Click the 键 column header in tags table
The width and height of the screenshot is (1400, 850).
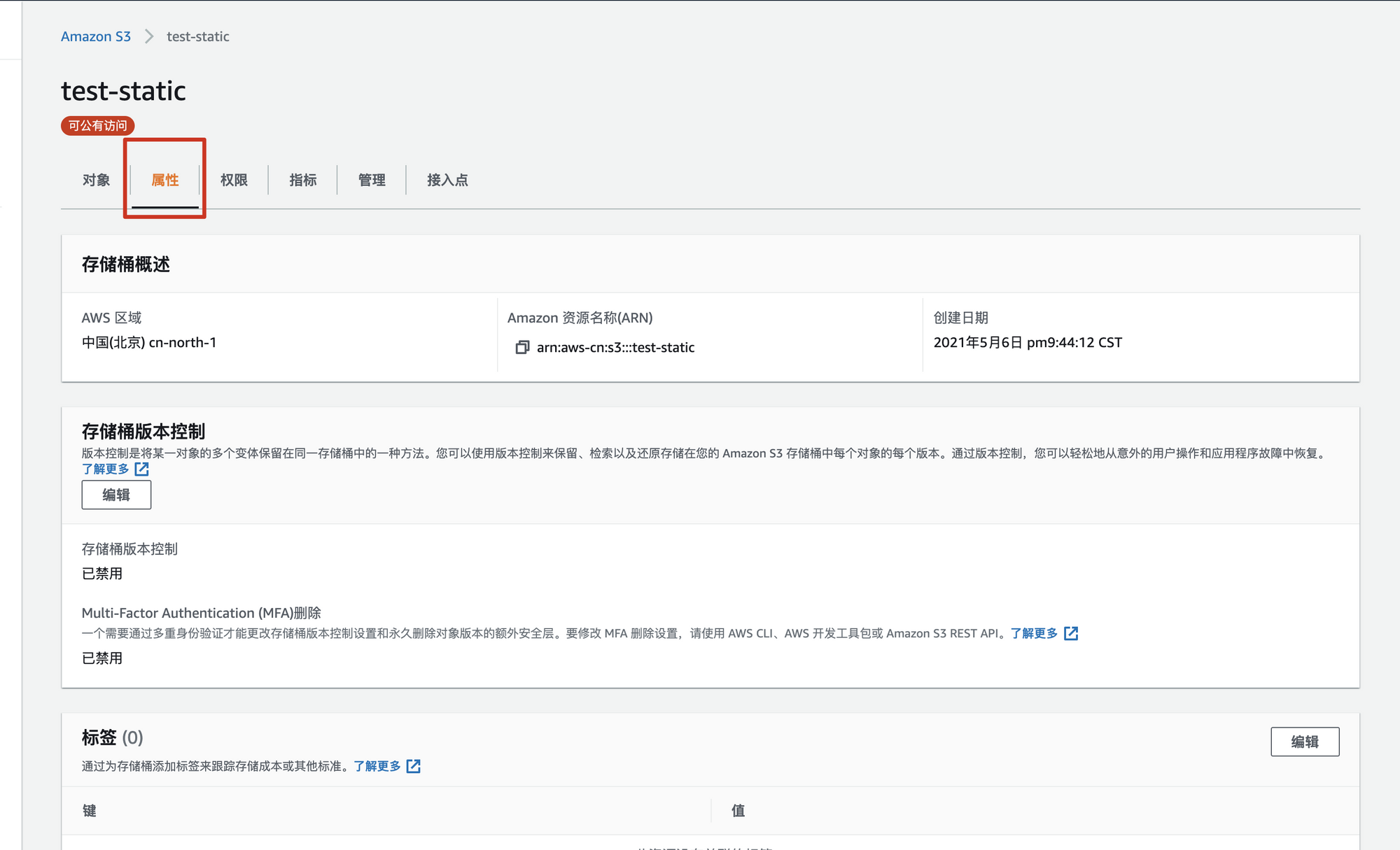[x=90, y=811]
